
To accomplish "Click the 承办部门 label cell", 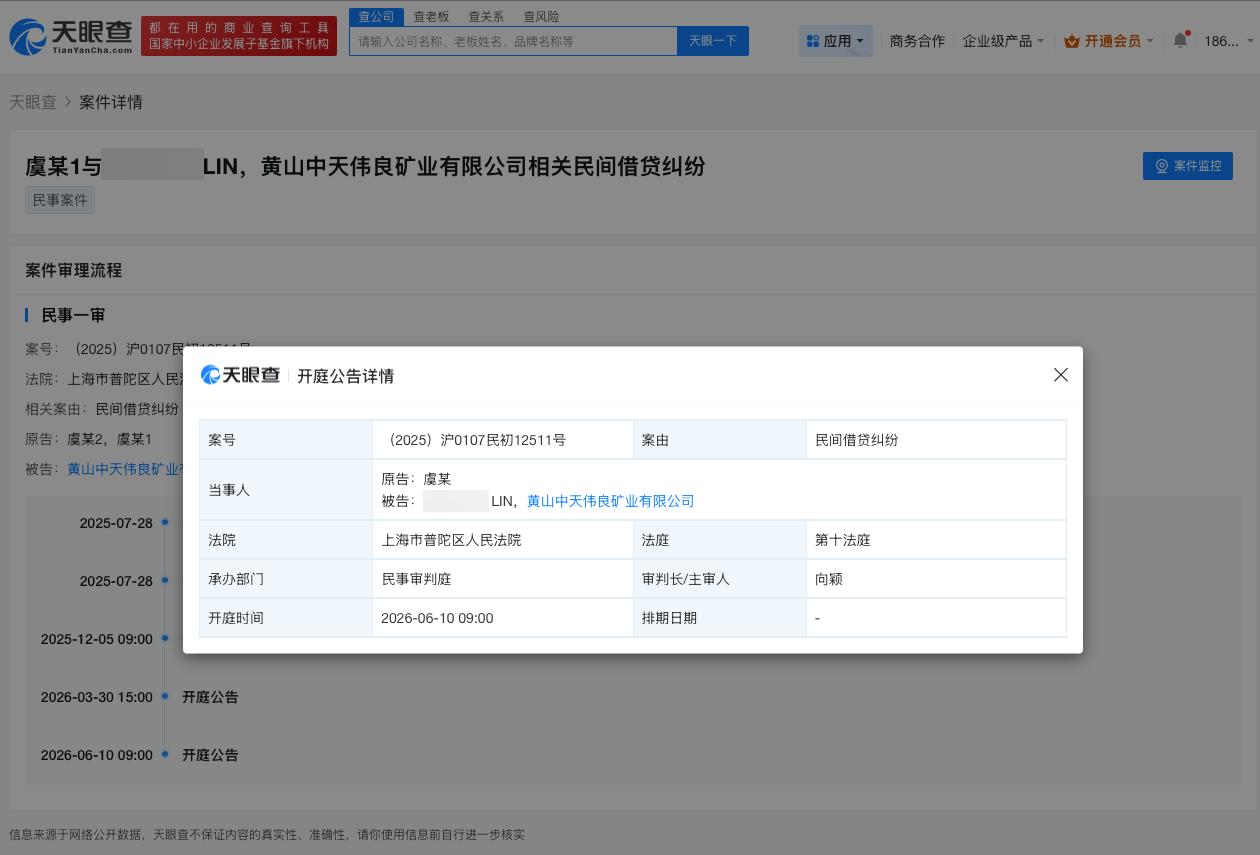I will coord(286,579).
